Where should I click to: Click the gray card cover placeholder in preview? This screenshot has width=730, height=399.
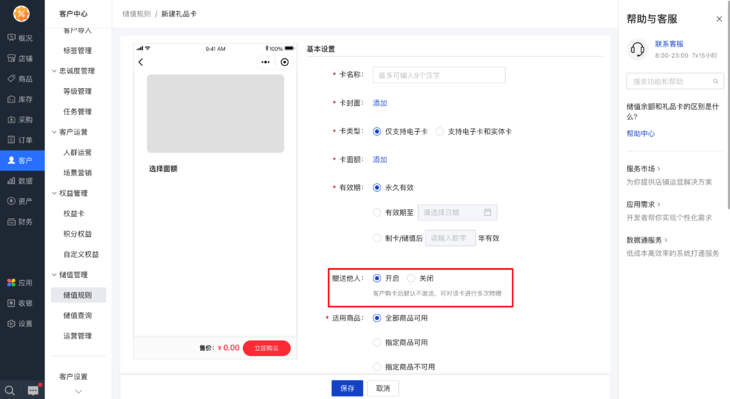[216, 114]
